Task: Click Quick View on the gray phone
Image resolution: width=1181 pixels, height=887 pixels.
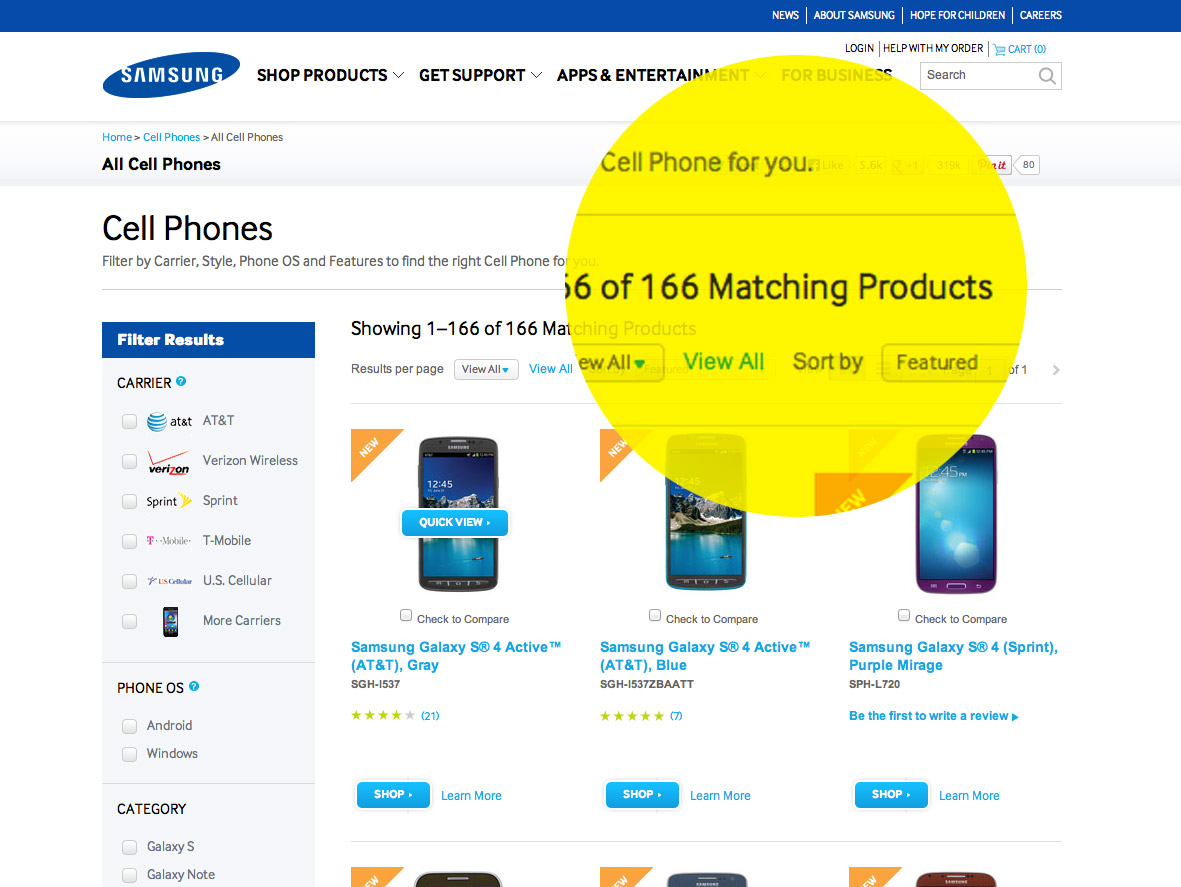Action: (x=455, y=523)
